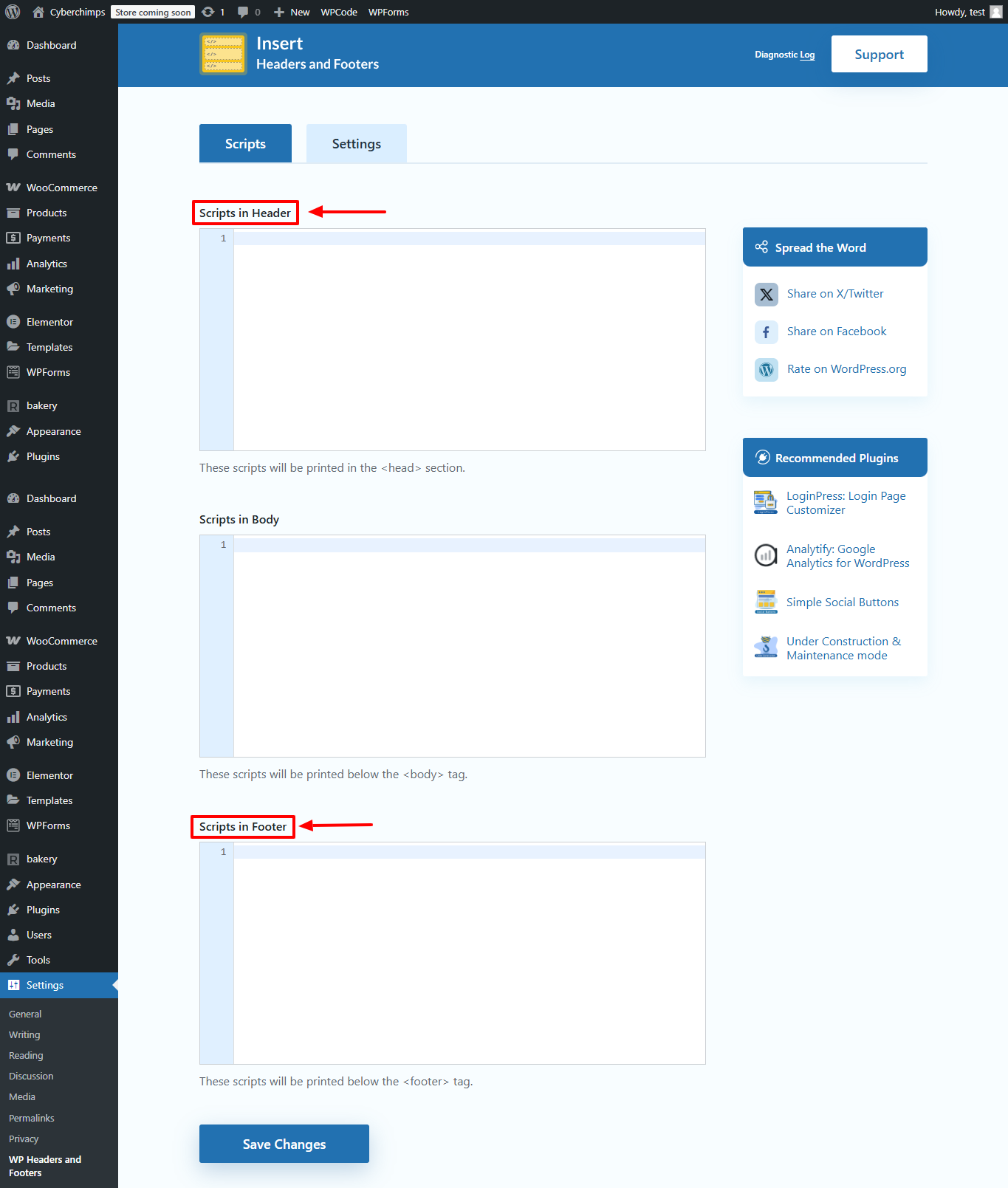Open Writing settings submenu
The image size is (1008, 1188).
(24, 1034)
